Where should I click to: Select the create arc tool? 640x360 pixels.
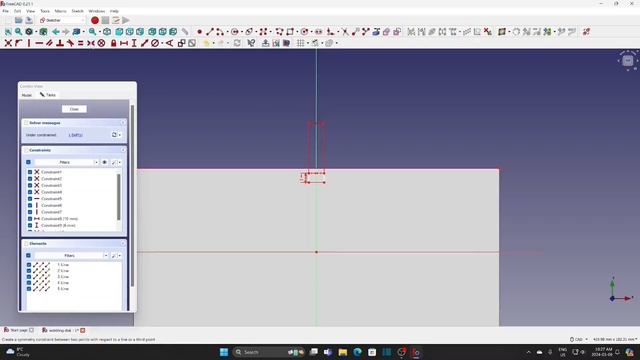coord(220,31)
